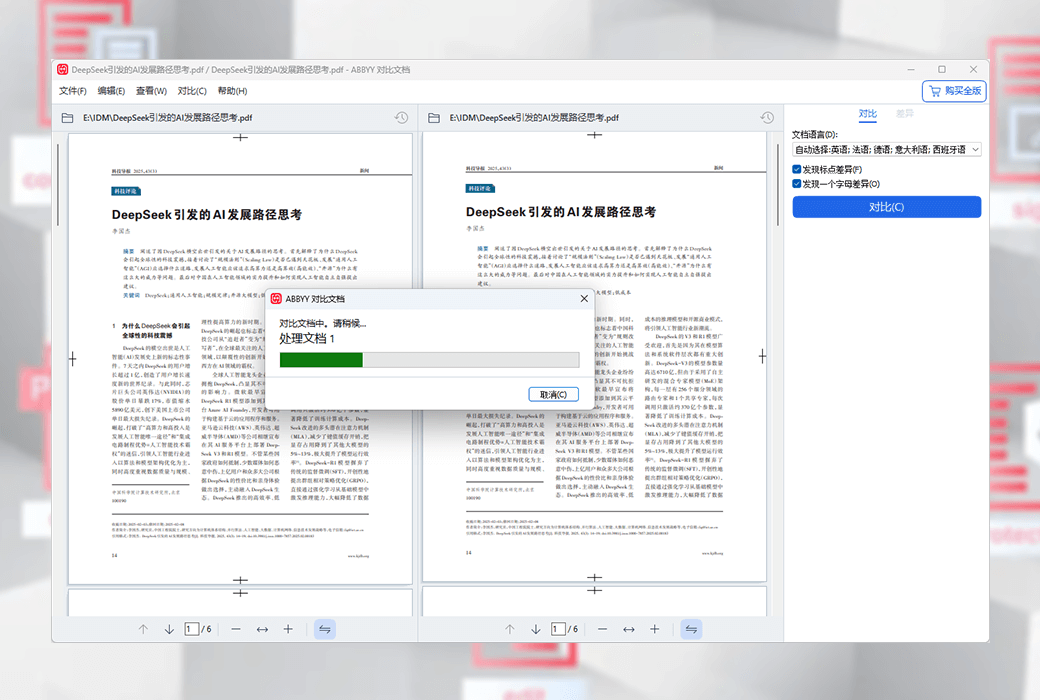Viewport: 1040px width, 700px height.
Task: Uncheck 发现标点差异 checkbox
Action: point(797,170)
